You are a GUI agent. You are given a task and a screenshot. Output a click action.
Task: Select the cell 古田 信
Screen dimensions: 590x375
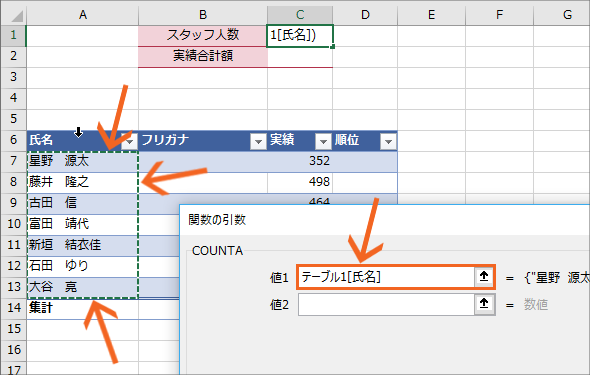[82, 203]
